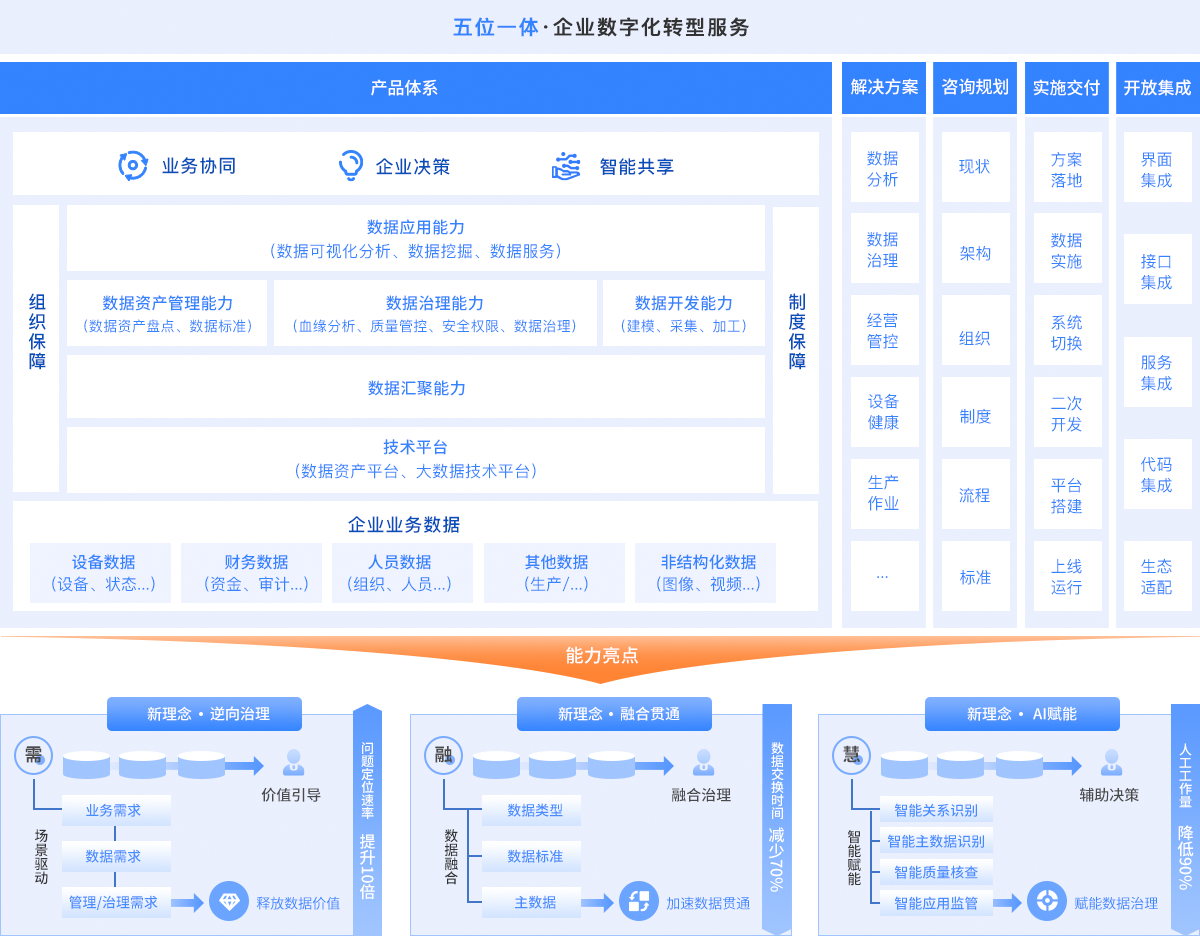
Task: Click the person icon above 辅助决策
Action: (x=1110, y=763)
